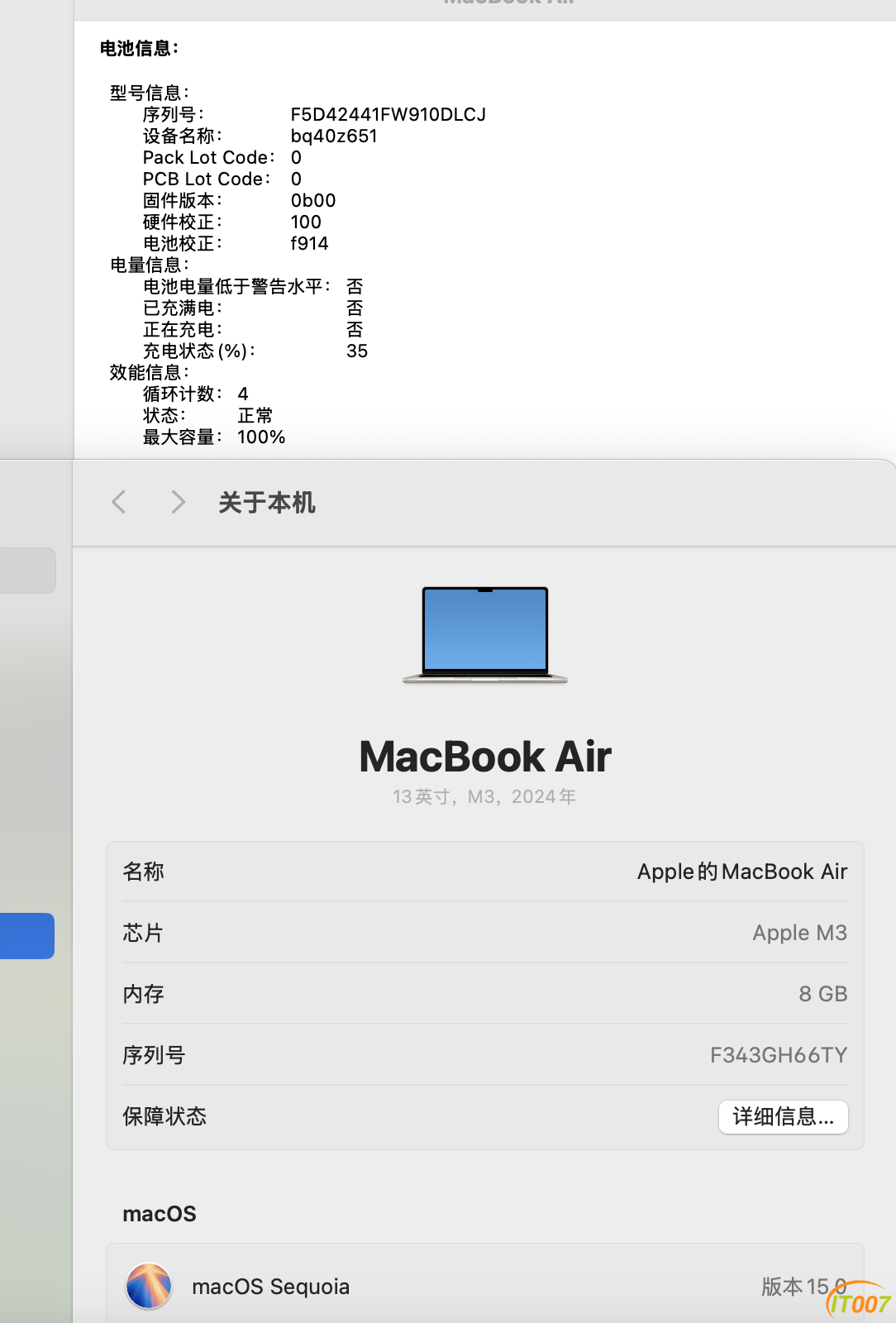Click the 型号信息 section label
This screenshot has height=1323, width=896.
[x=149, y=93]
